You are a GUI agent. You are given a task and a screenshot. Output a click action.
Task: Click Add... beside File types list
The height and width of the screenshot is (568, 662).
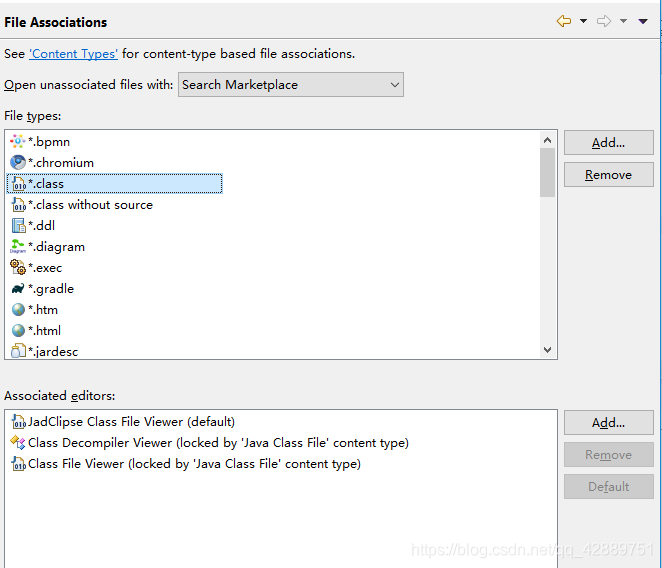[608, 143]
